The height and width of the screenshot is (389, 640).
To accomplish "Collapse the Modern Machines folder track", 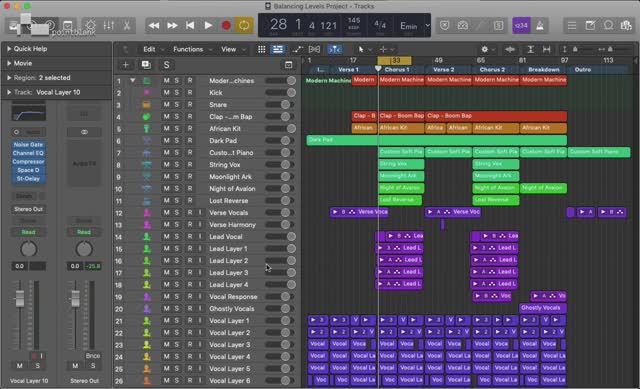I will (x=133, y=80).
